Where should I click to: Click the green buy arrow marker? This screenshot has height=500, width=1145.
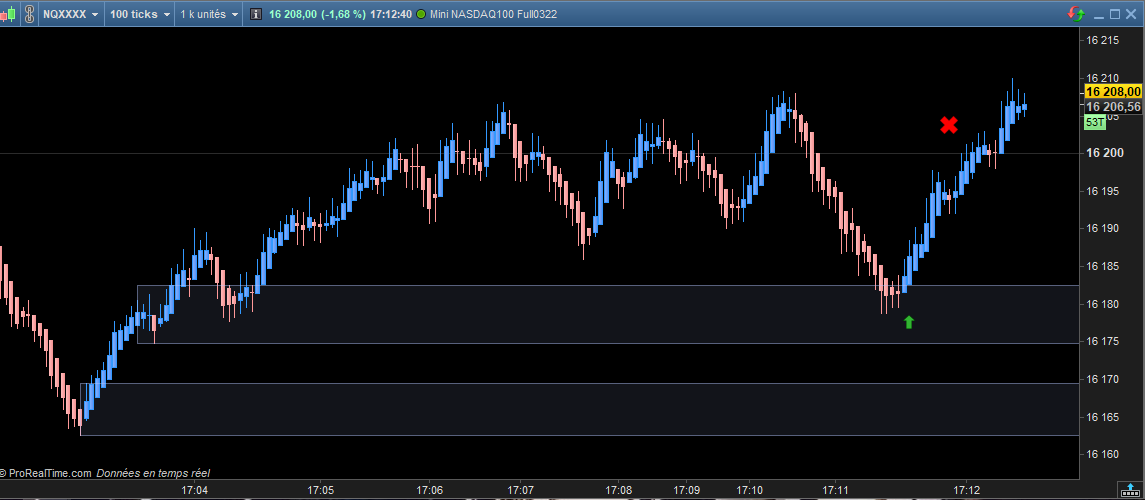(908, 322)
